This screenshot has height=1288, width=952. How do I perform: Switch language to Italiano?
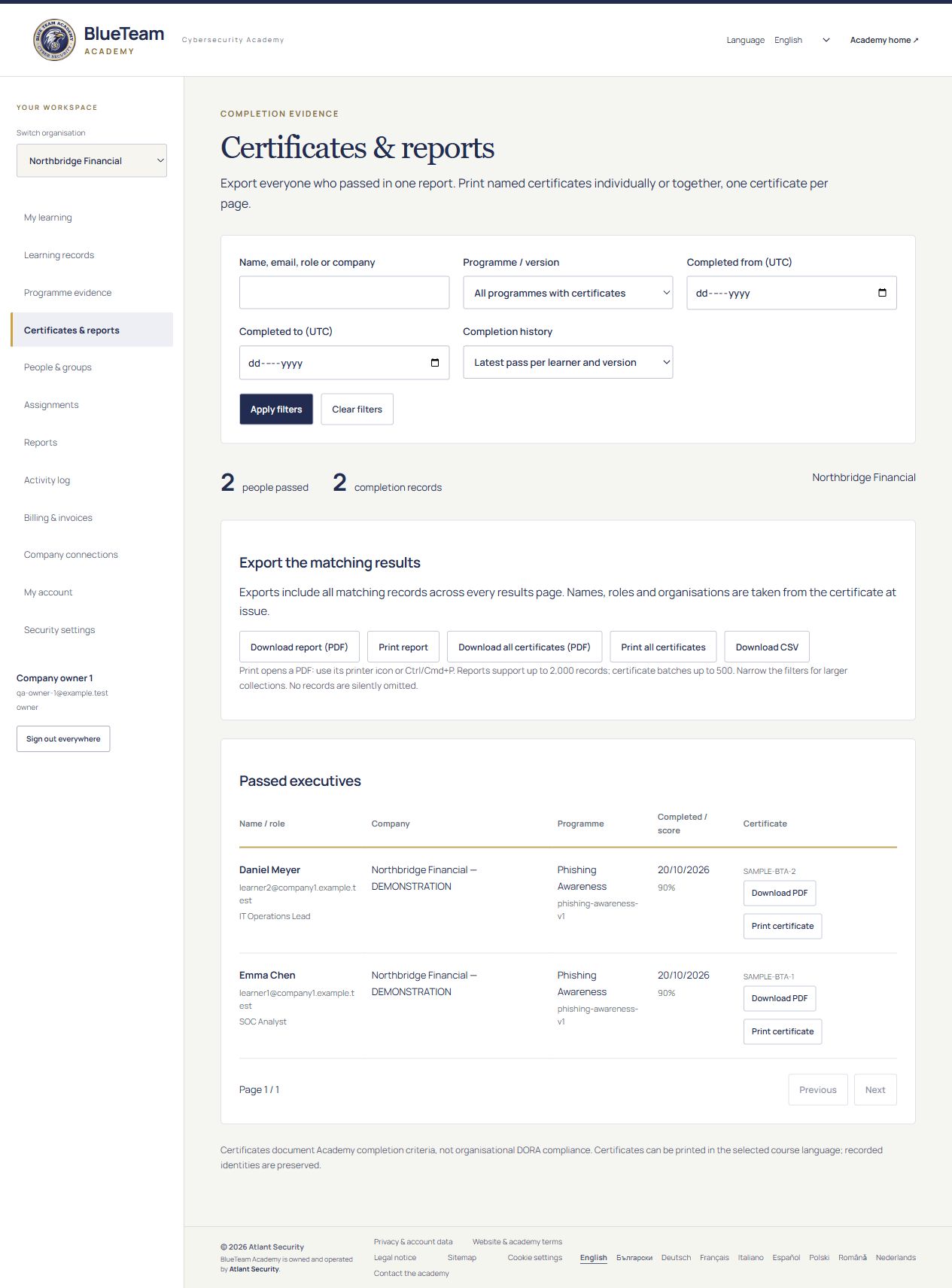click(x=750, y=1257)
